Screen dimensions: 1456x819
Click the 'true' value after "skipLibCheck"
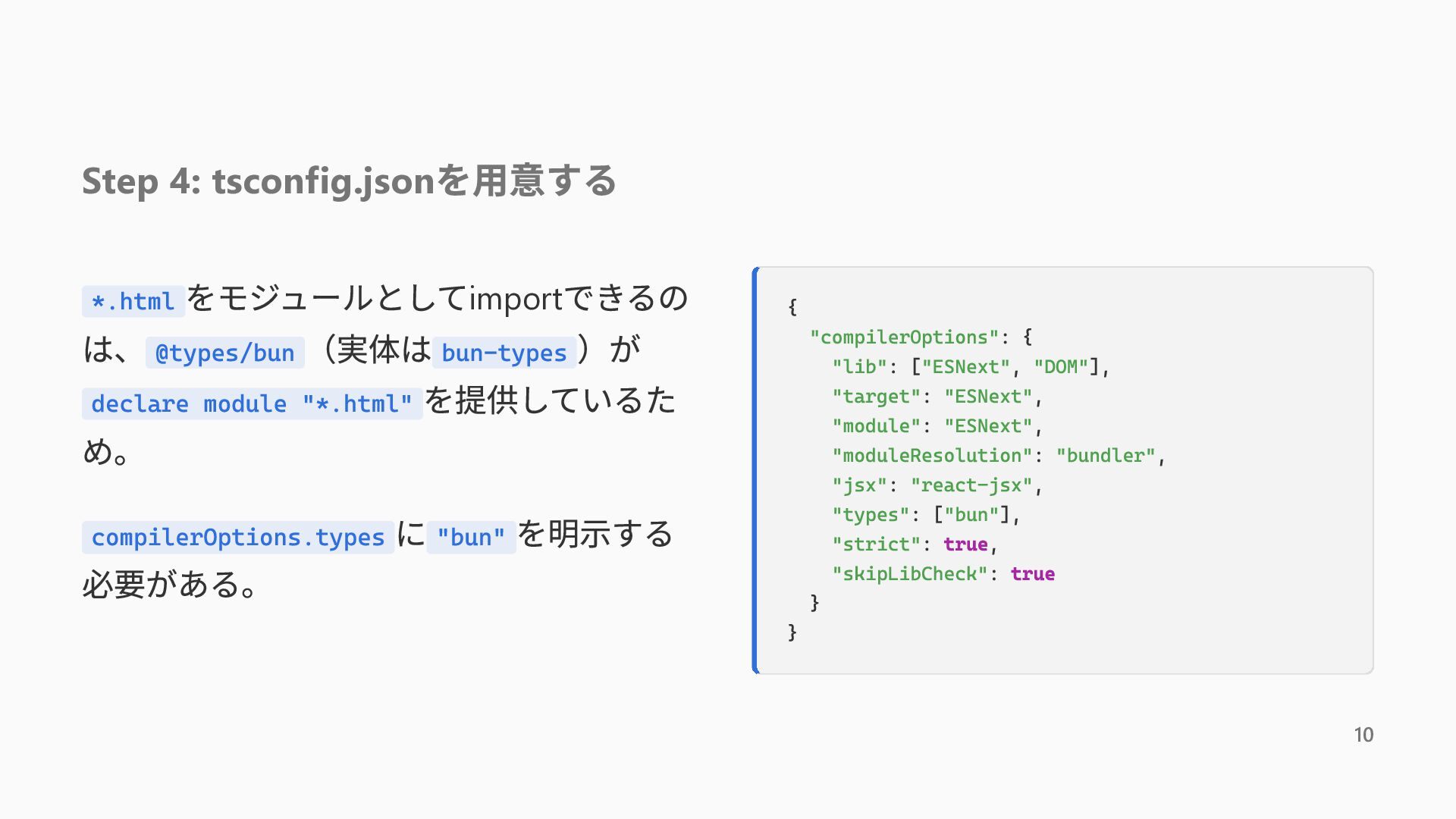[1032, 574]
